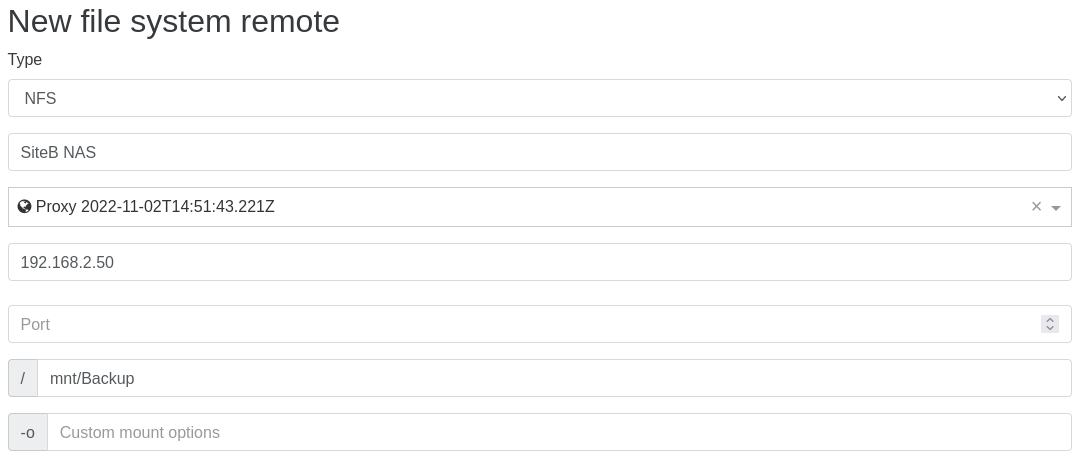
Task: Click the 192.168.2.50 host field
Action: point(540,262)
